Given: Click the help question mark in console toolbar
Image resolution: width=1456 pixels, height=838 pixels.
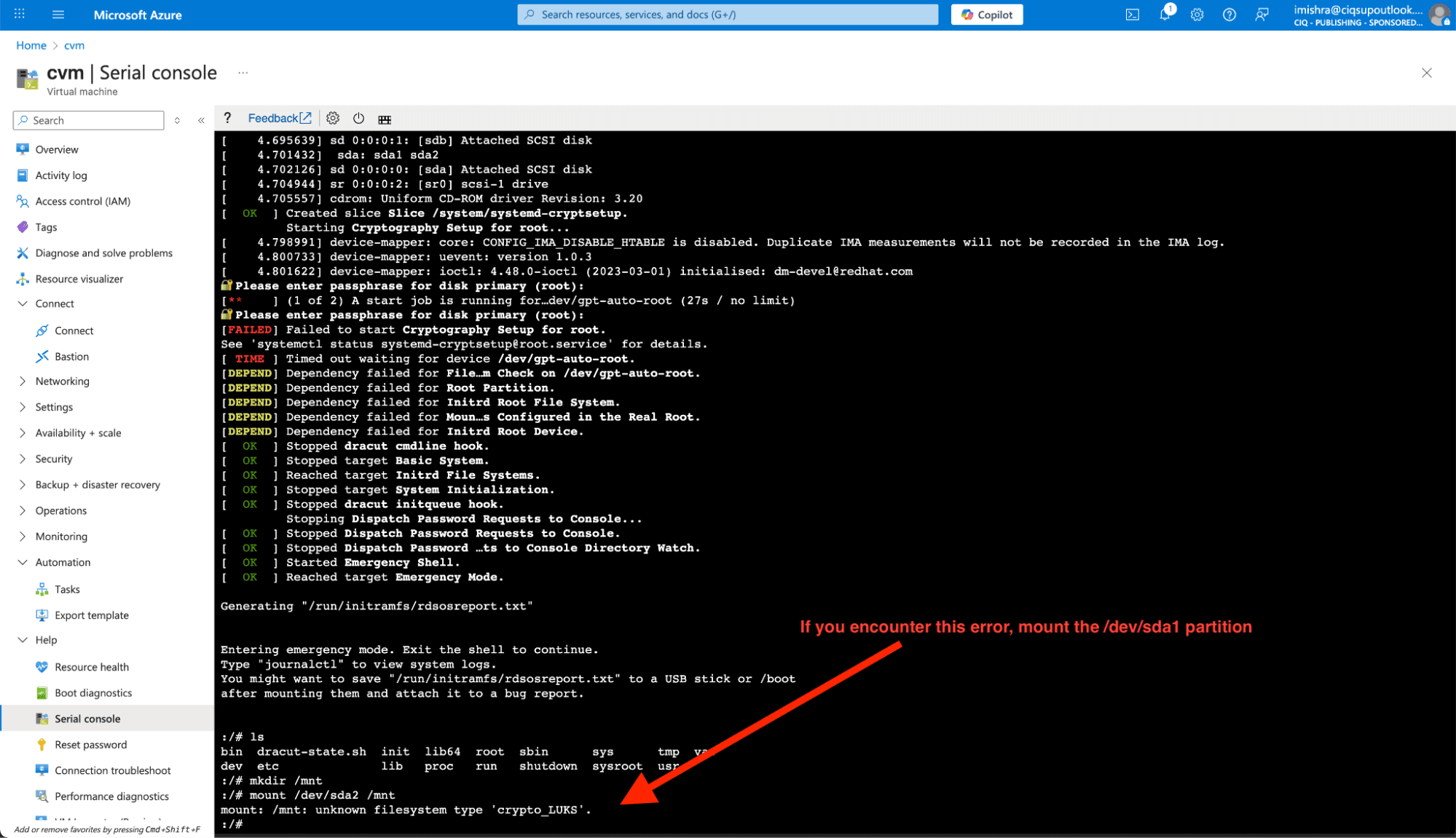Looking at the screenshot, I should click(227, 118).
